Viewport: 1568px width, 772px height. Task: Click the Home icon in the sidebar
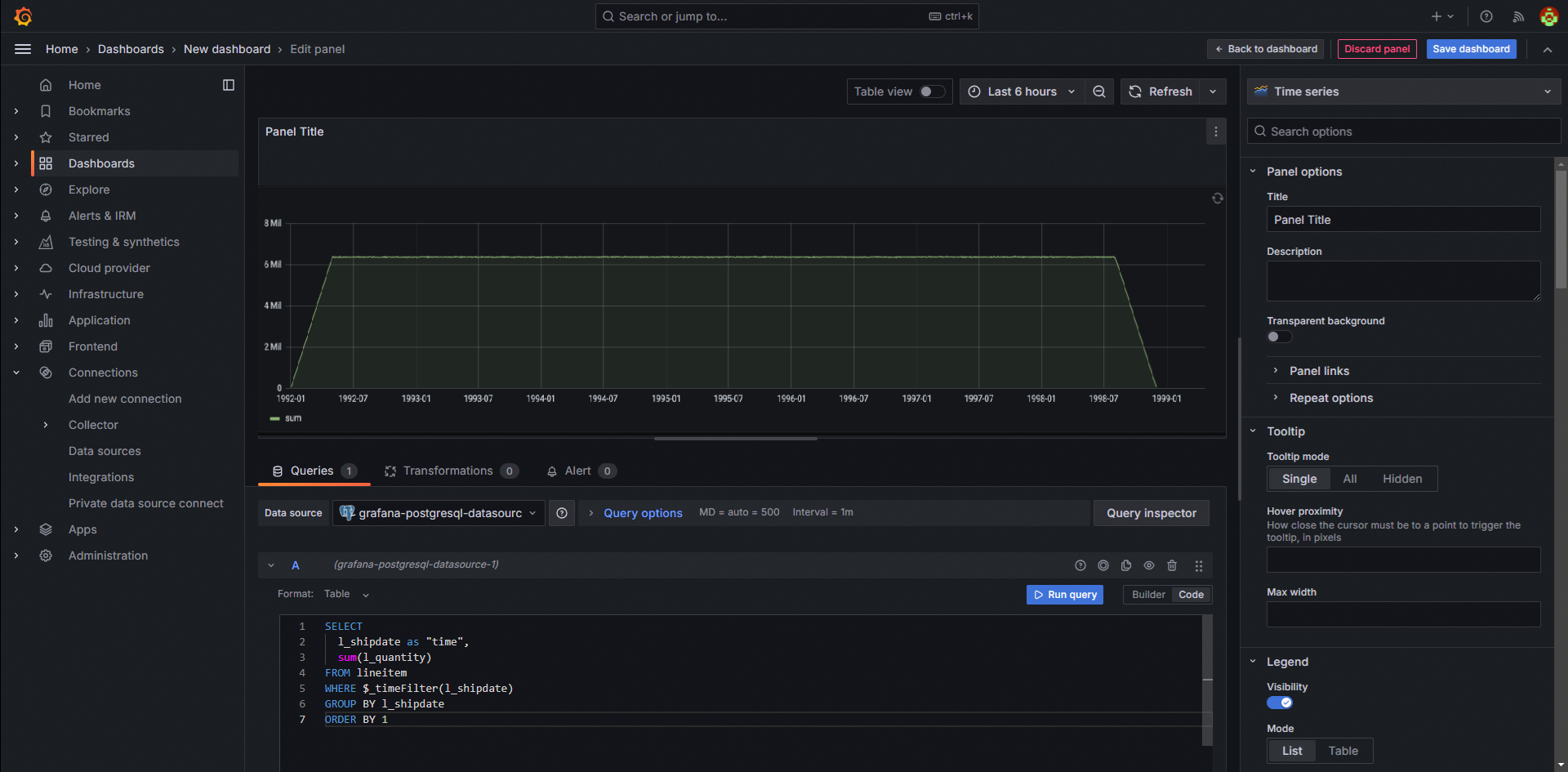(46, 85)
